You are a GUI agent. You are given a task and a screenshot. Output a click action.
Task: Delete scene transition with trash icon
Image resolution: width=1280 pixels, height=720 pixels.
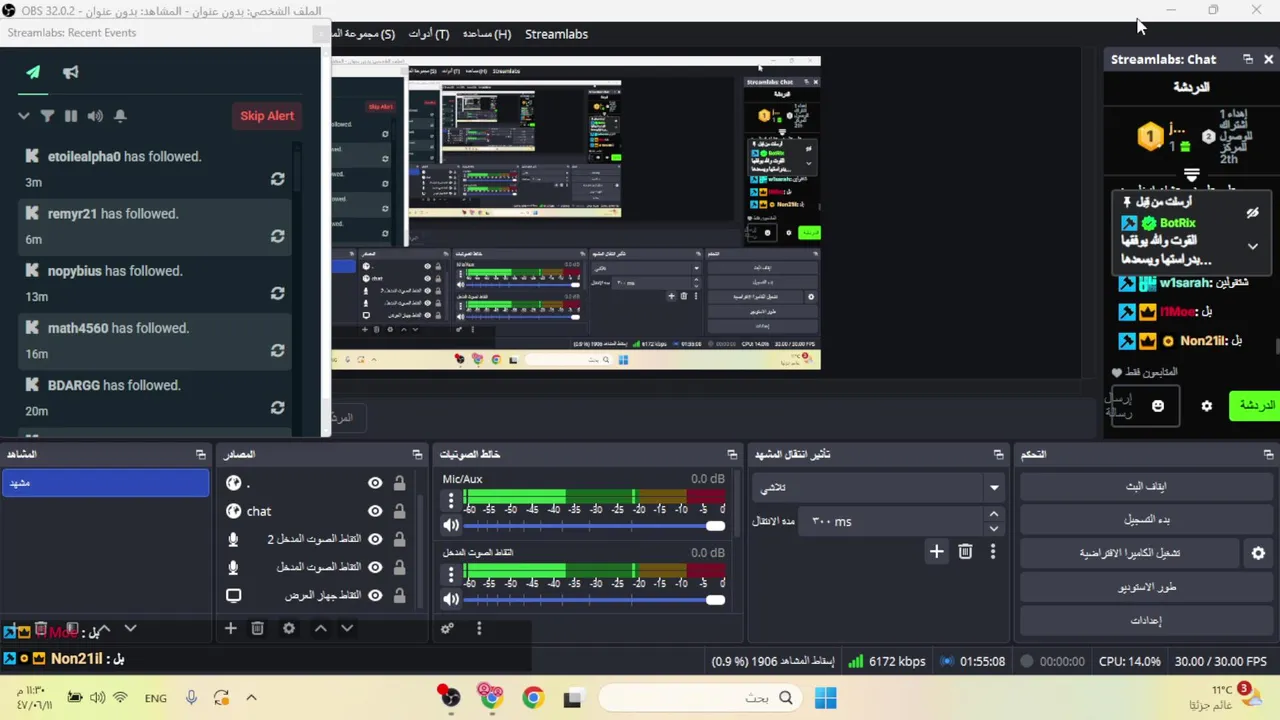[965, 551]
